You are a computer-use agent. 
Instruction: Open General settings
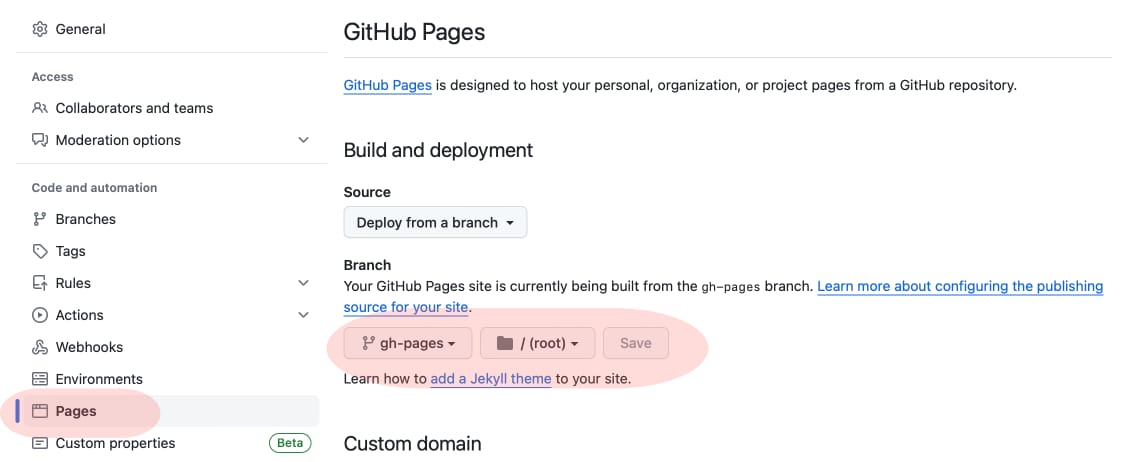coord(81,30)
